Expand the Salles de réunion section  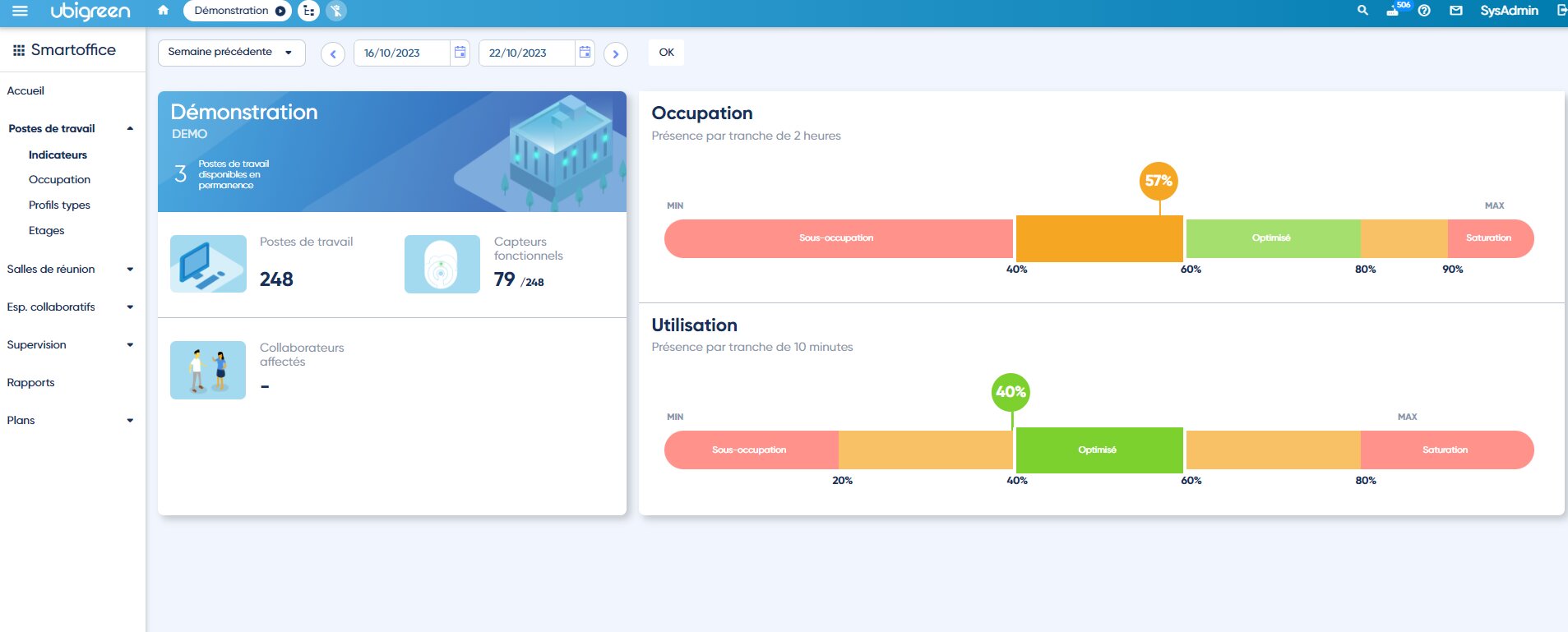[x=130, y=270]
